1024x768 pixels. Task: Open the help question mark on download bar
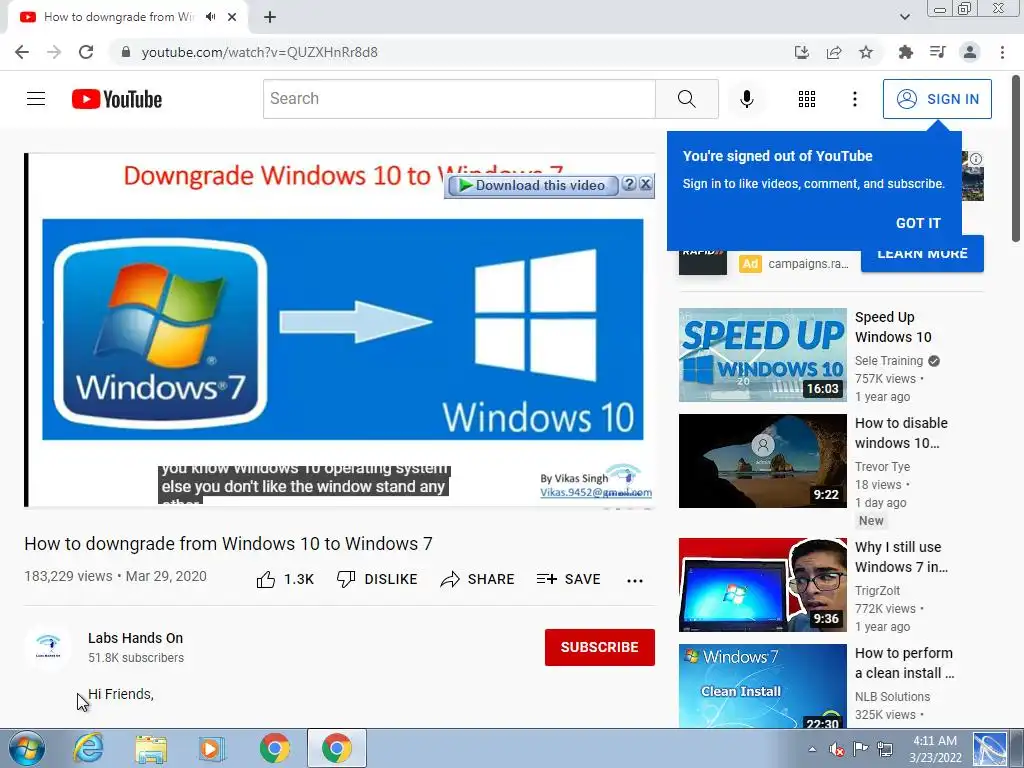629,184
